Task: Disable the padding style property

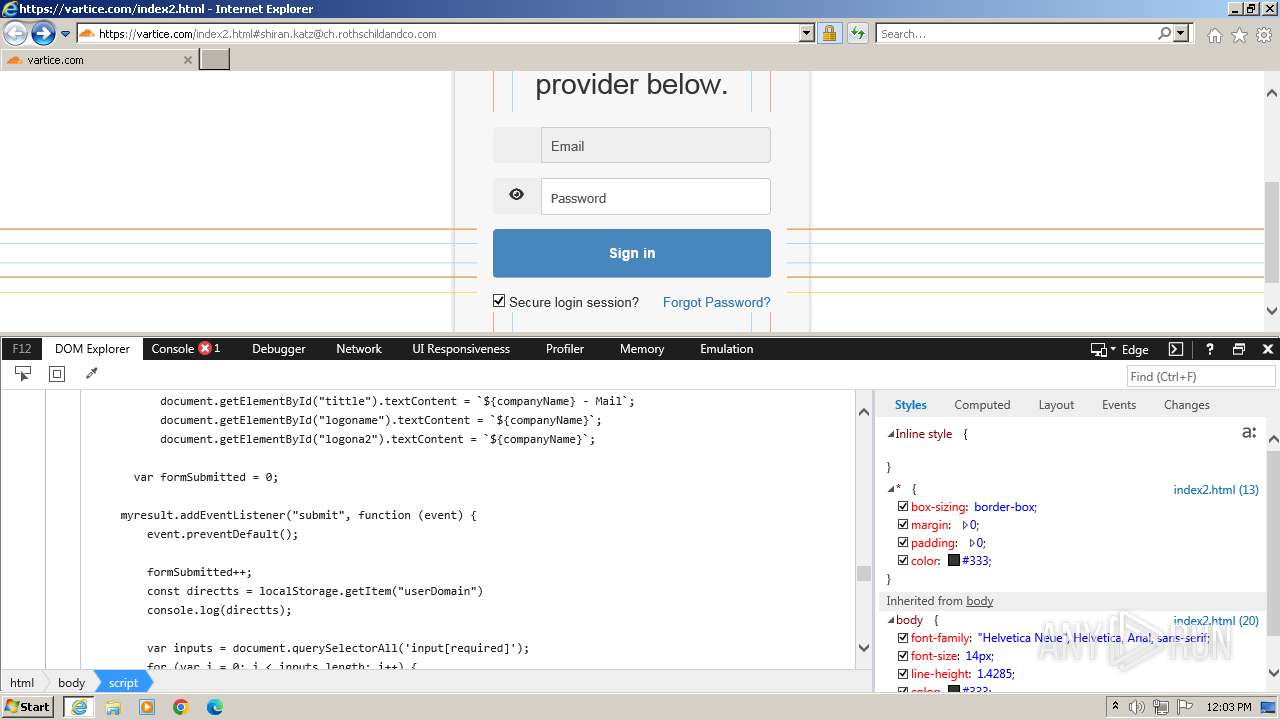Action: click(x=903, y=543)
